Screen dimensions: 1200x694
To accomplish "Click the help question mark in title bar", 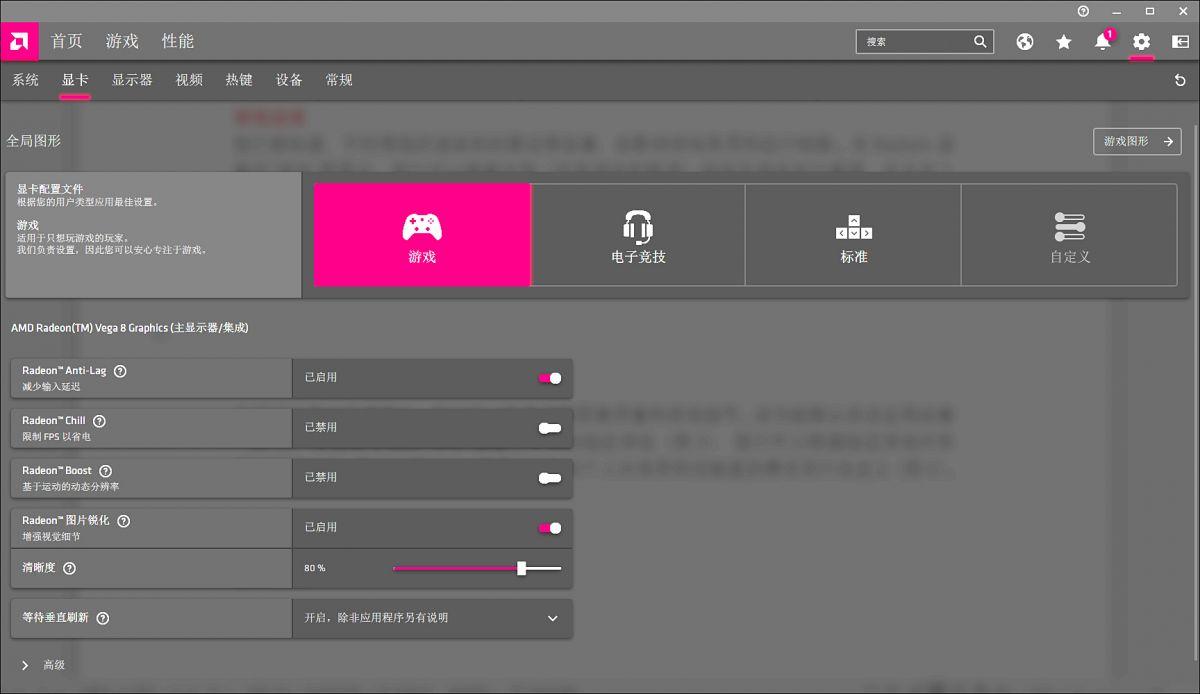I will pyautogui.click(x=1083, y=11).
